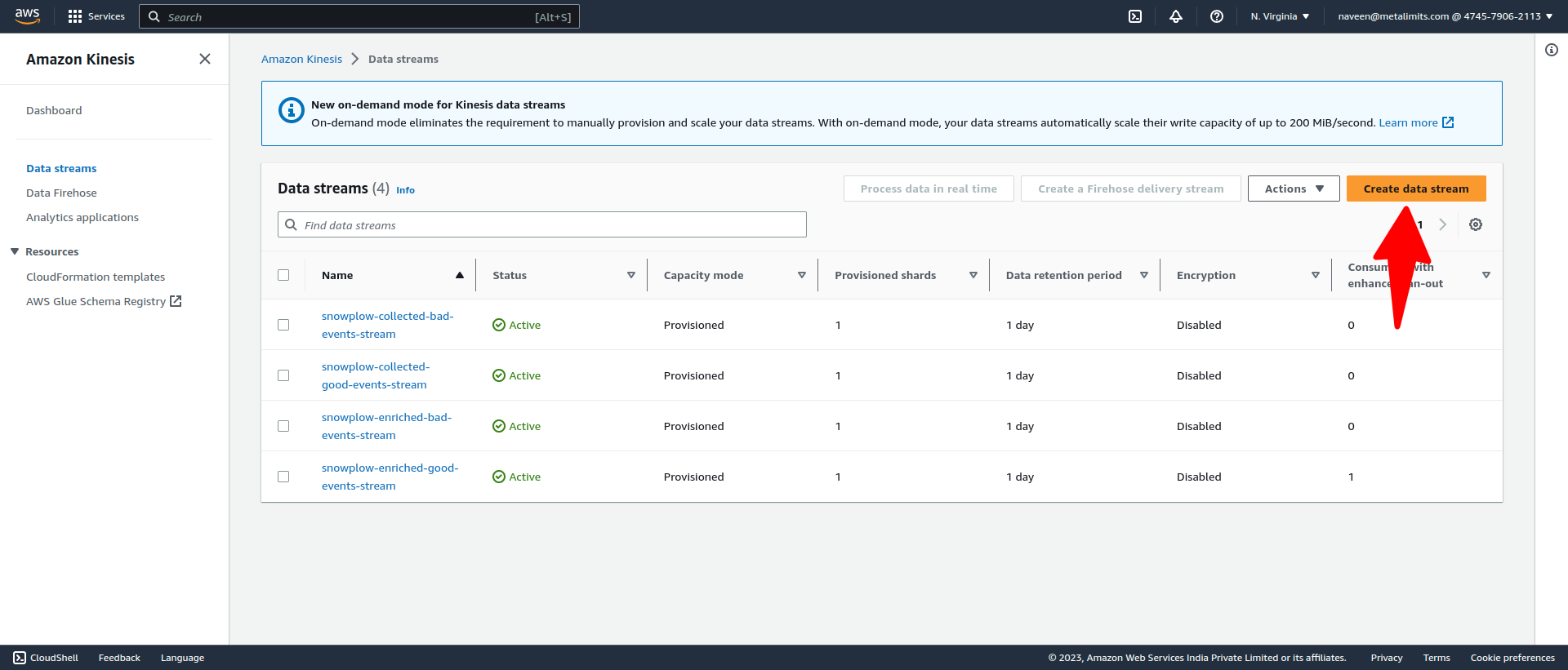Open the Services grid menu
The height and width of the screenshot is (670, 1568).
coord(75,16)
